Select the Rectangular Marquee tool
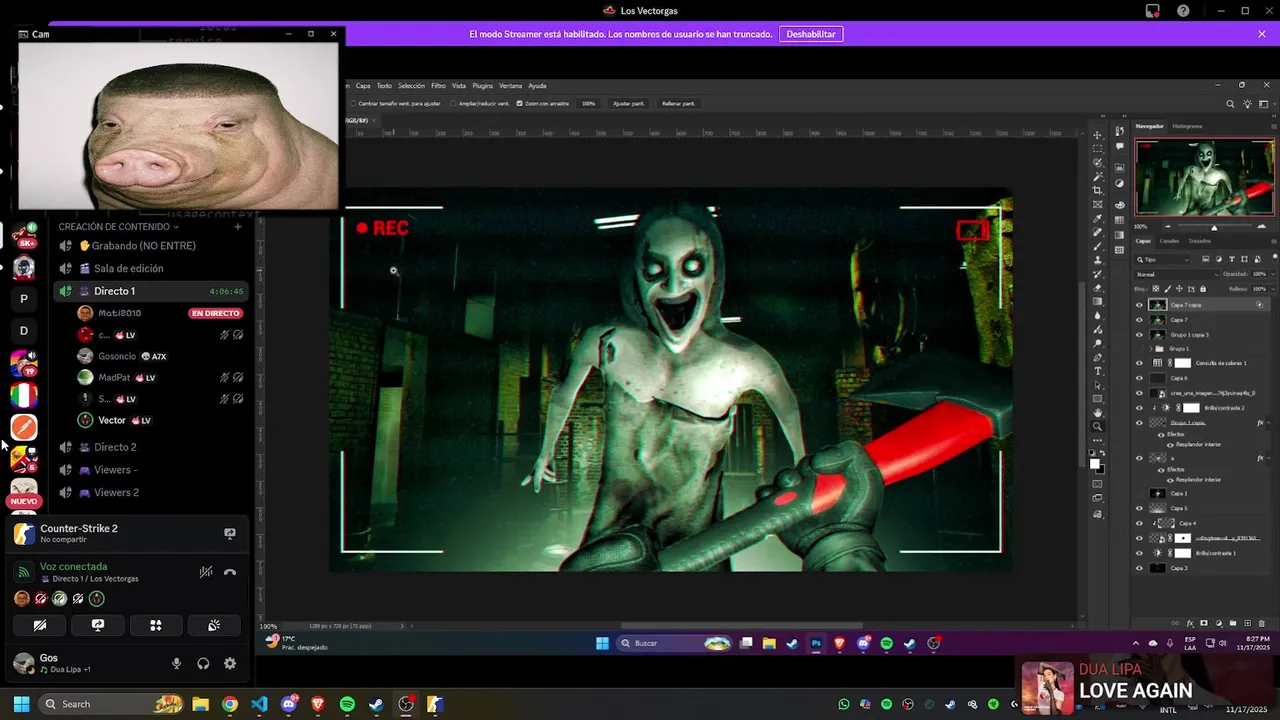 (1098, 148)
